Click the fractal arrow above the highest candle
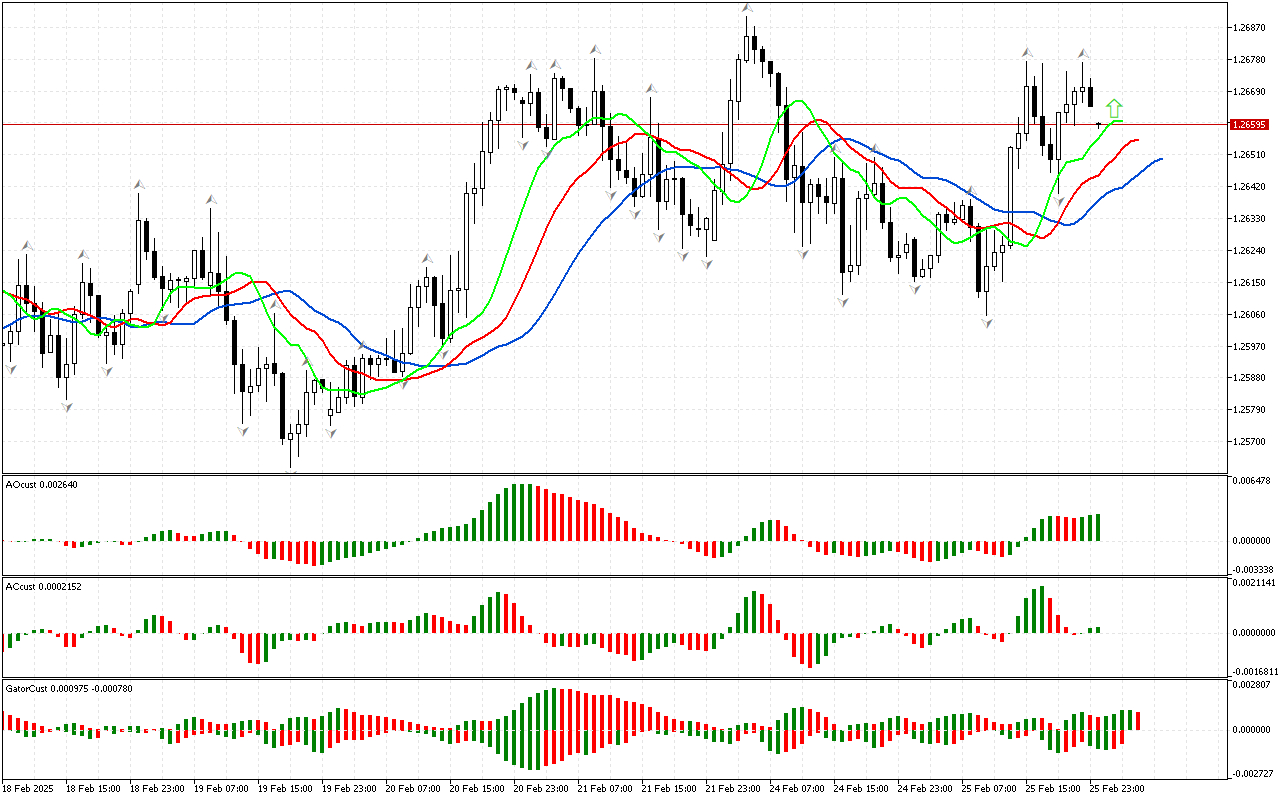 pos(747,8)
